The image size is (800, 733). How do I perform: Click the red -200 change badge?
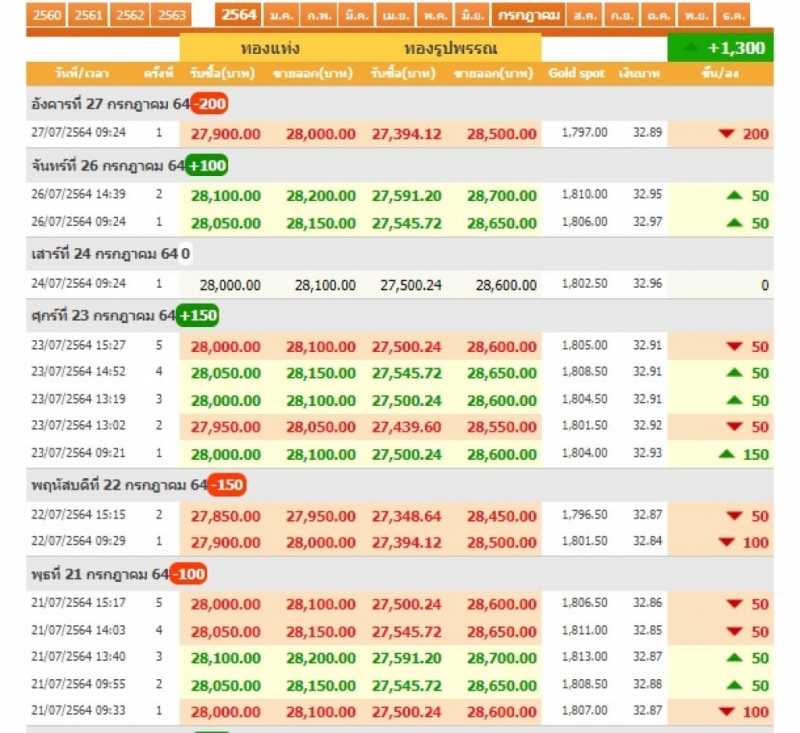pyautogui.click(x=211, y=104)
